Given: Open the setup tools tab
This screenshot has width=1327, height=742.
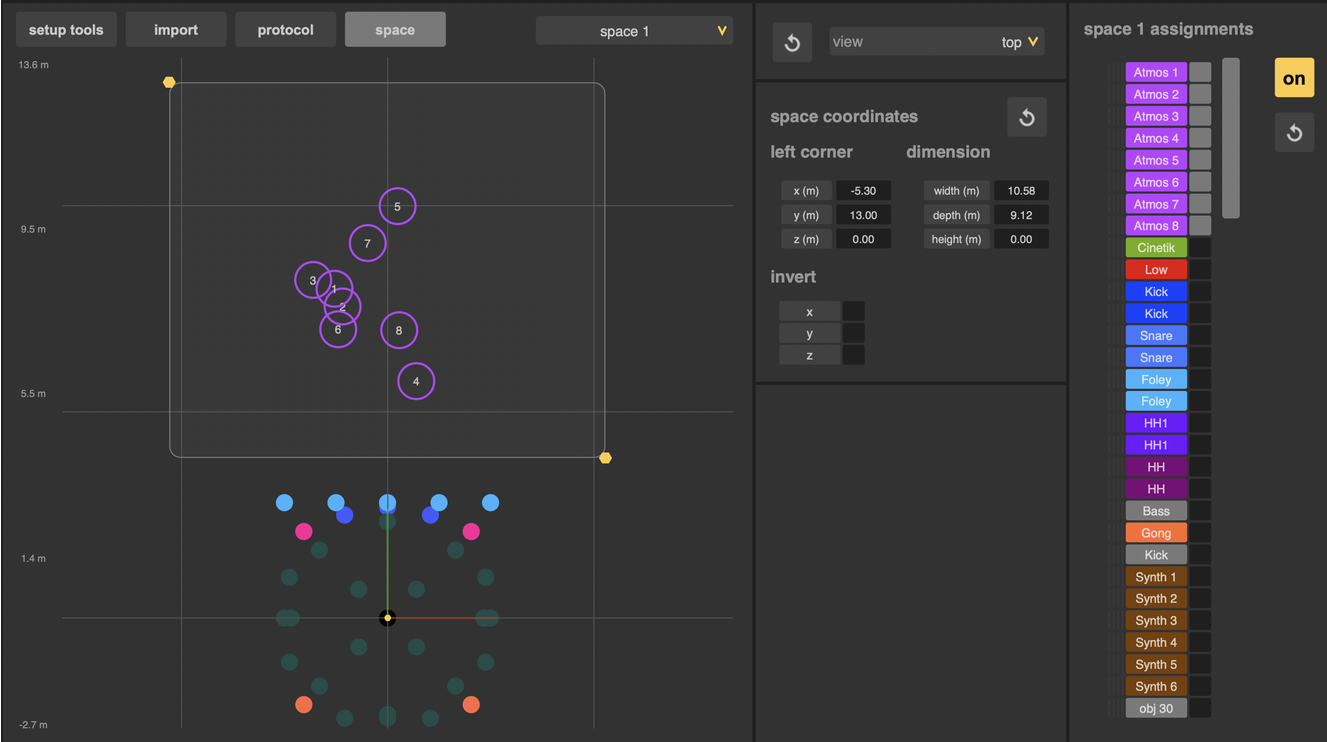Looking at the screenshot, I should coord(66,30).
